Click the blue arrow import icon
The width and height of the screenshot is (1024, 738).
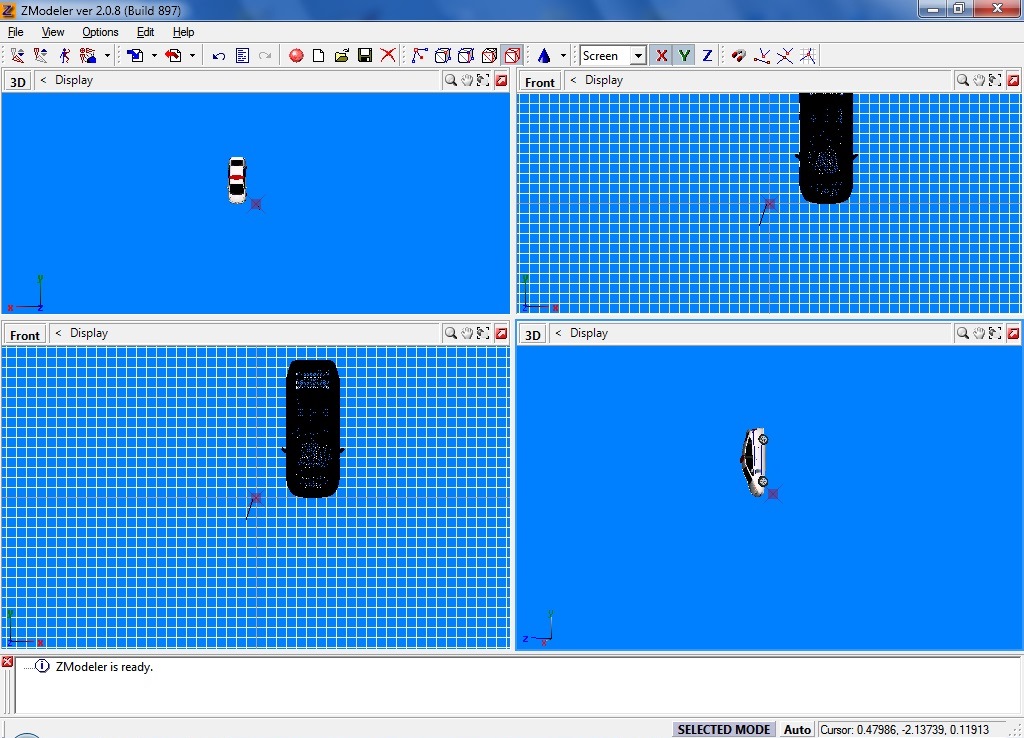click(135, 56)
